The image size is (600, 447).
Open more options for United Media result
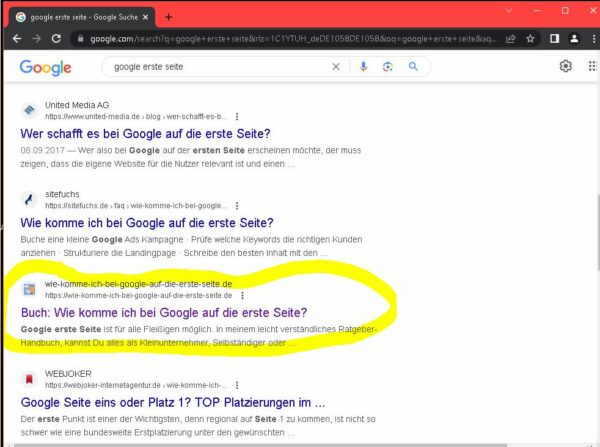[237, 116]
